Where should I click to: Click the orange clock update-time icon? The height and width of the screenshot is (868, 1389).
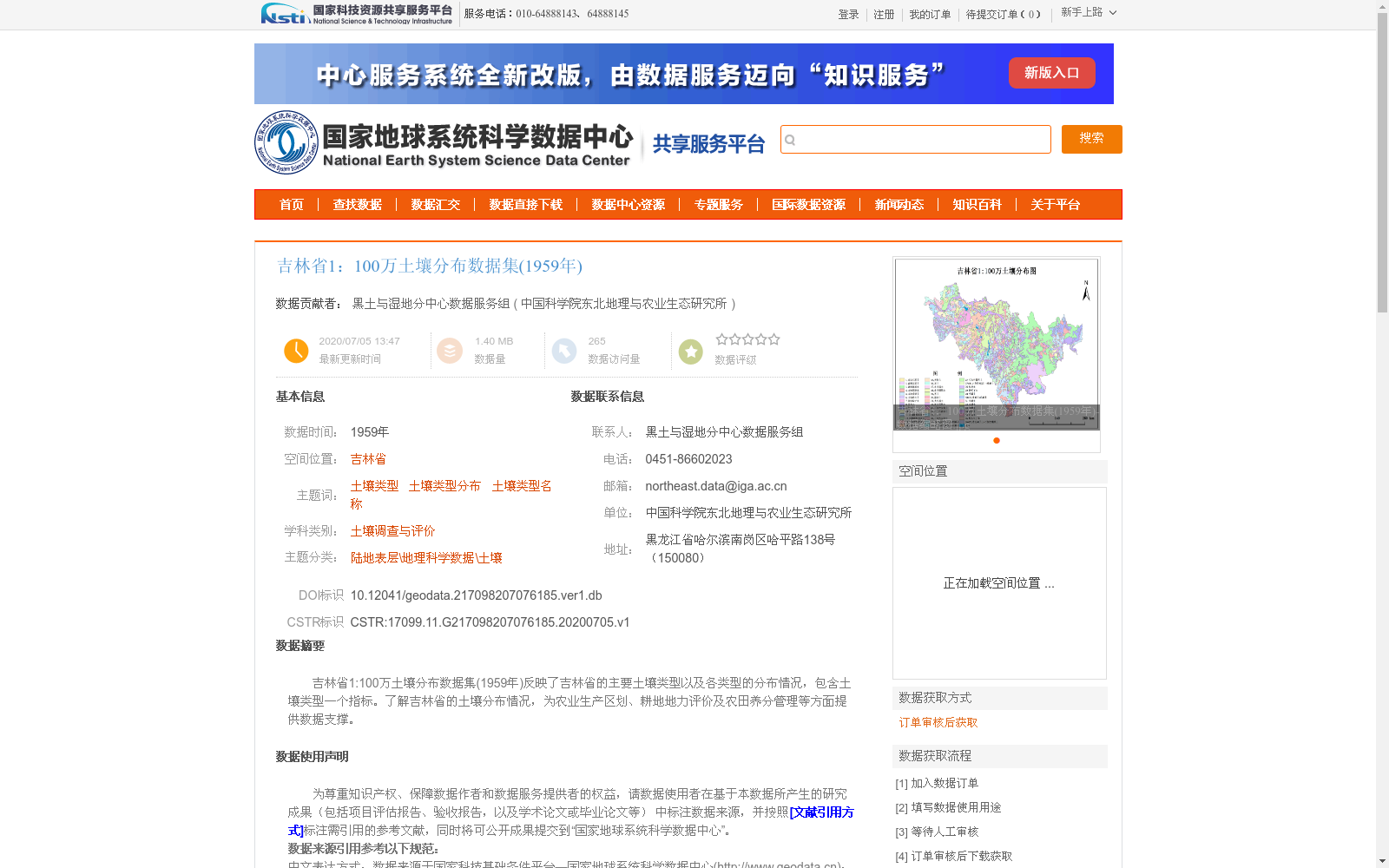click(296, 351)
